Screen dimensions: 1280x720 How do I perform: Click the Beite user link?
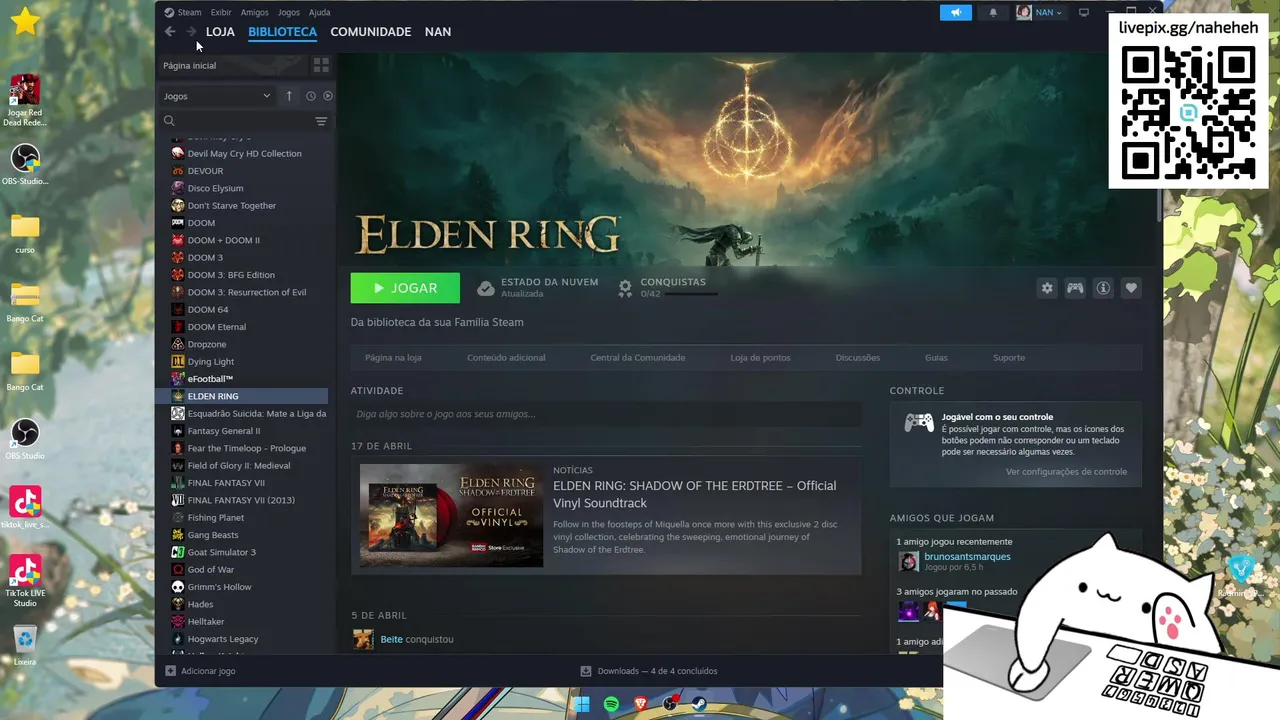pos(391,639)
